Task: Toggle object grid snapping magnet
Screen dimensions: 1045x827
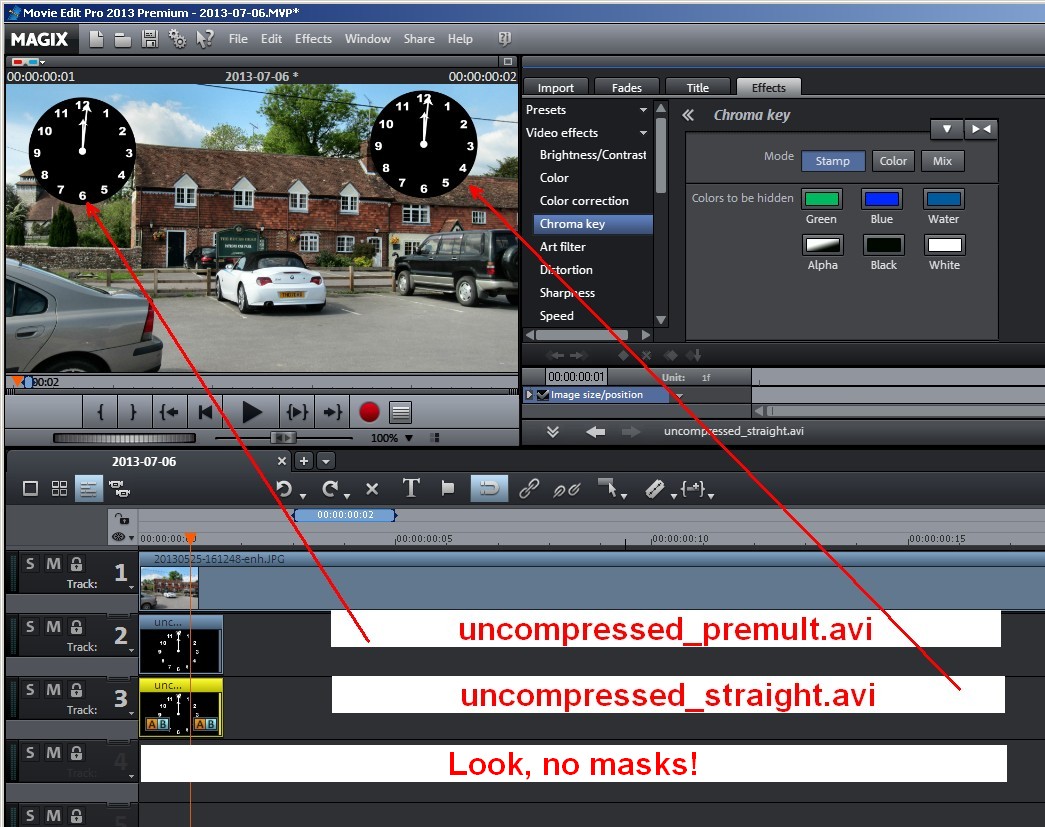Action: click(x=489, y=488)
